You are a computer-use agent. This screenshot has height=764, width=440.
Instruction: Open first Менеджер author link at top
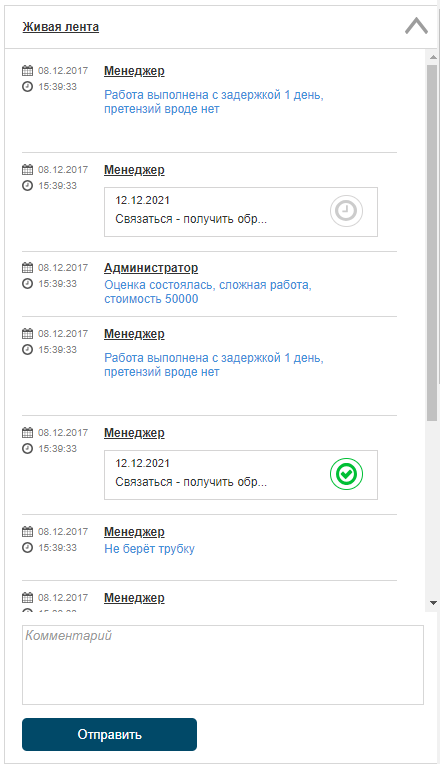tap(134, 71)
